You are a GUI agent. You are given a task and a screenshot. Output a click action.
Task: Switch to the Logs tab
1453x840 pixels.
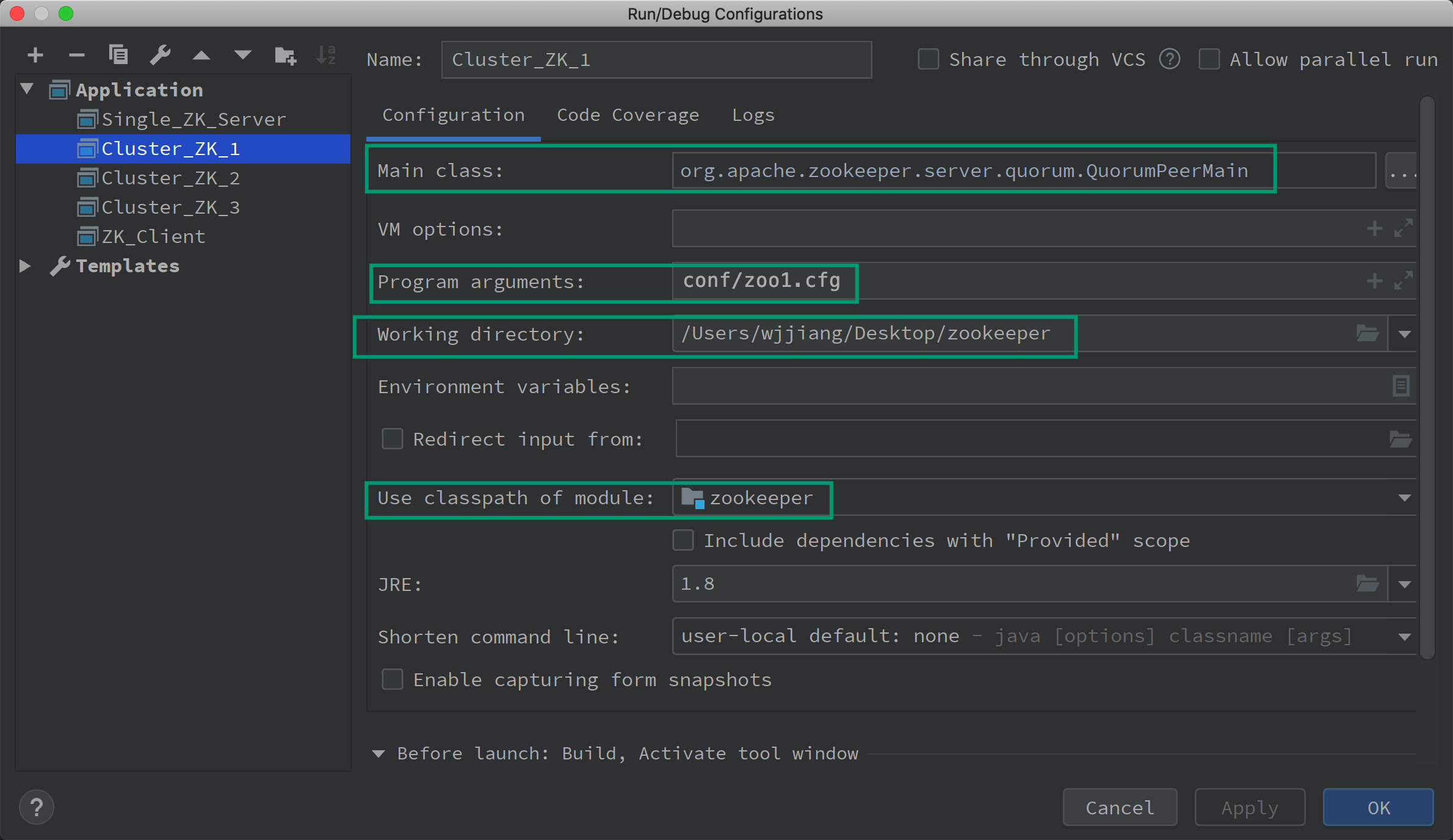pos(753,115)
